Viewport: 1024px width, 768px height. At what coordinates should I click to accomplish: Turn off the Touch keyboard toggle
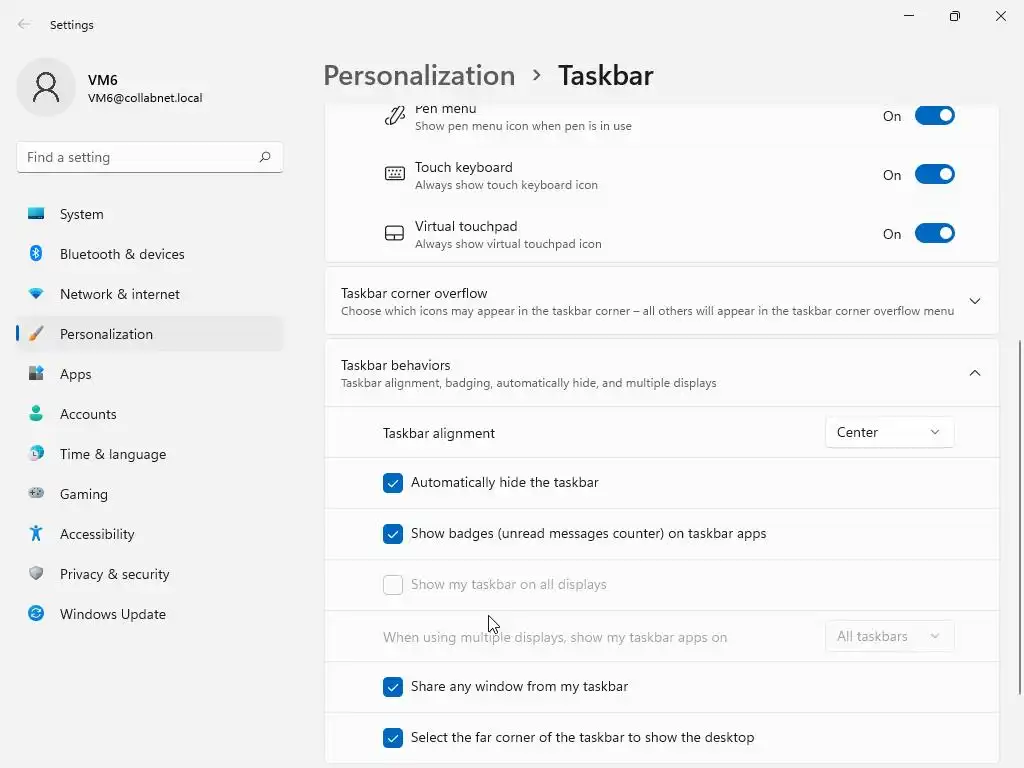point(935,175)
